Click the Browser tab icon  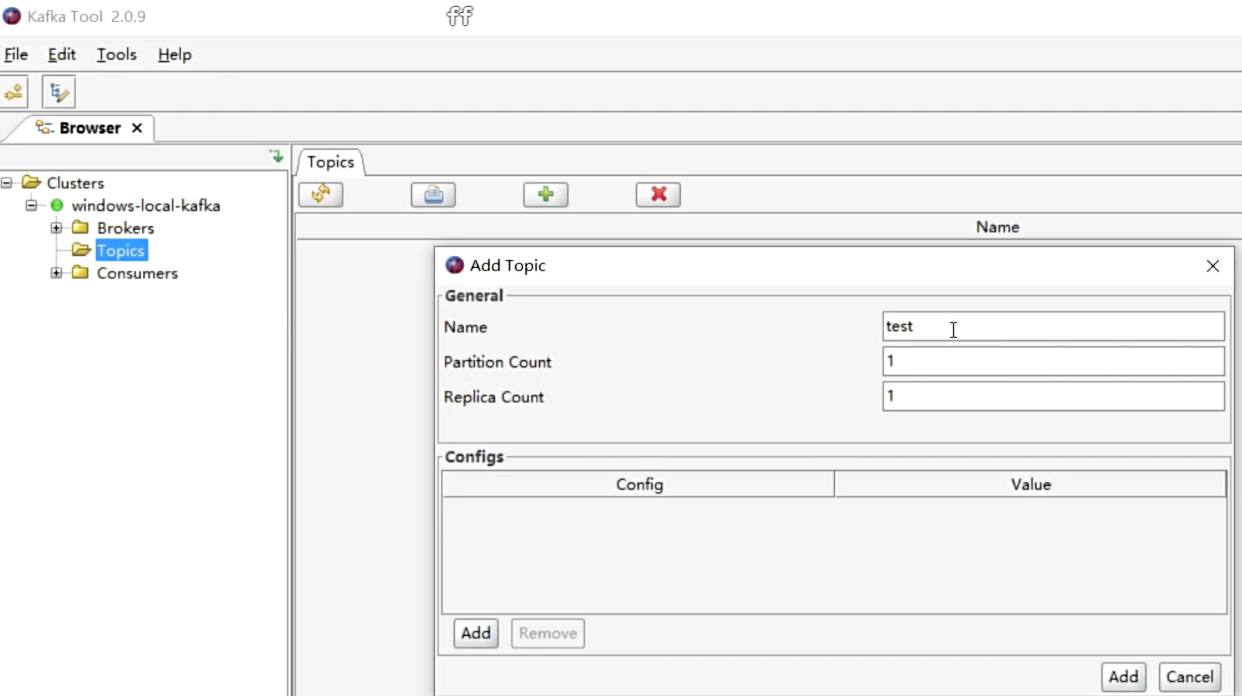tap(44, 128)
